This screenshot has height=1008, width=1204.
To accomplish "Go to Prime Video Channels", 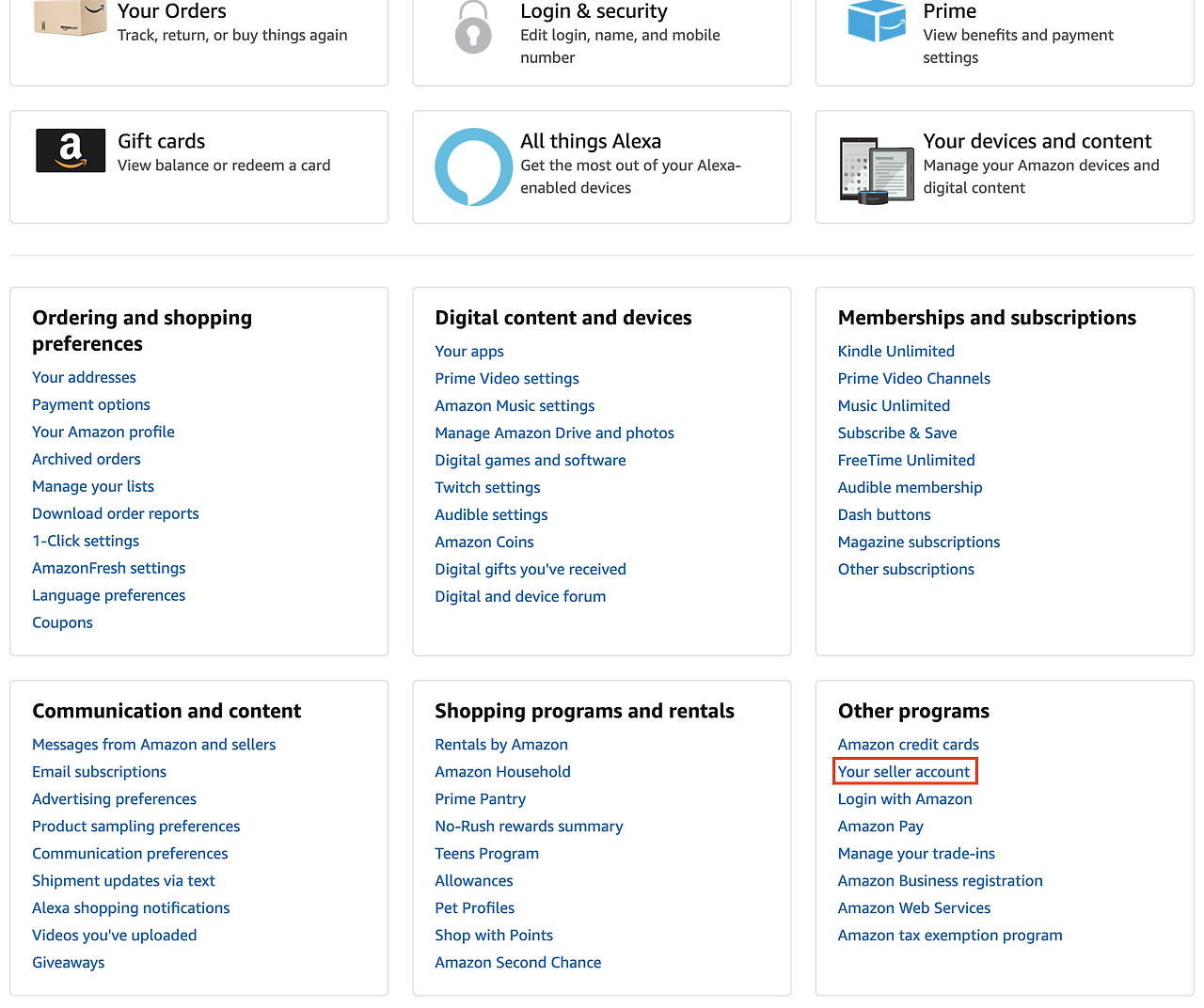I will [914, 378].
